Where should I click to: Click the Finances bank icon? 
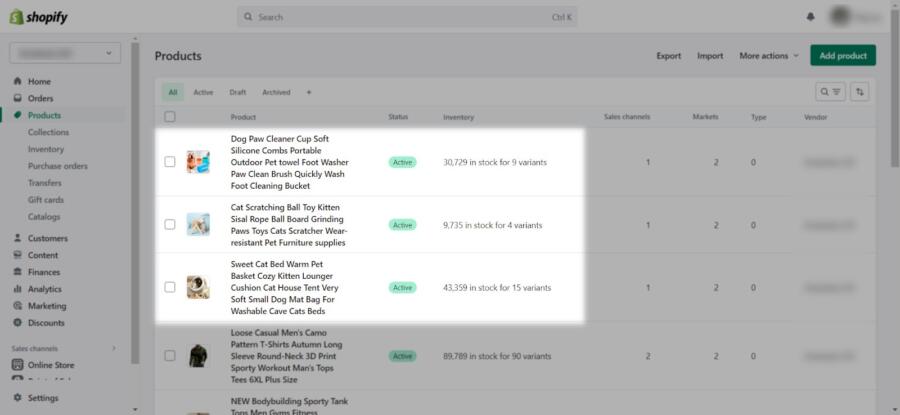[18, 272]
